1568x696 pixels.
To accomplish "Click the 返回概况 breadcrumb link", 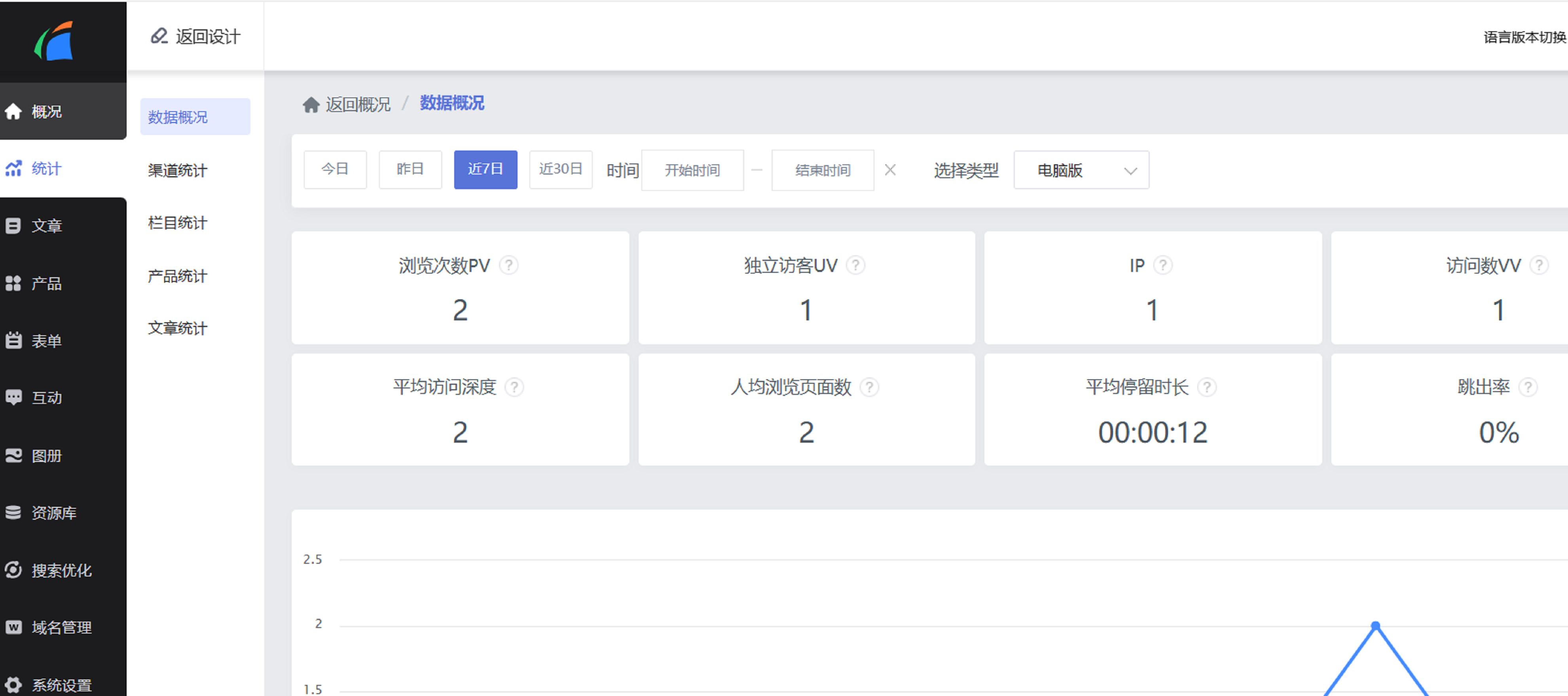I will [x=358, y=105].
